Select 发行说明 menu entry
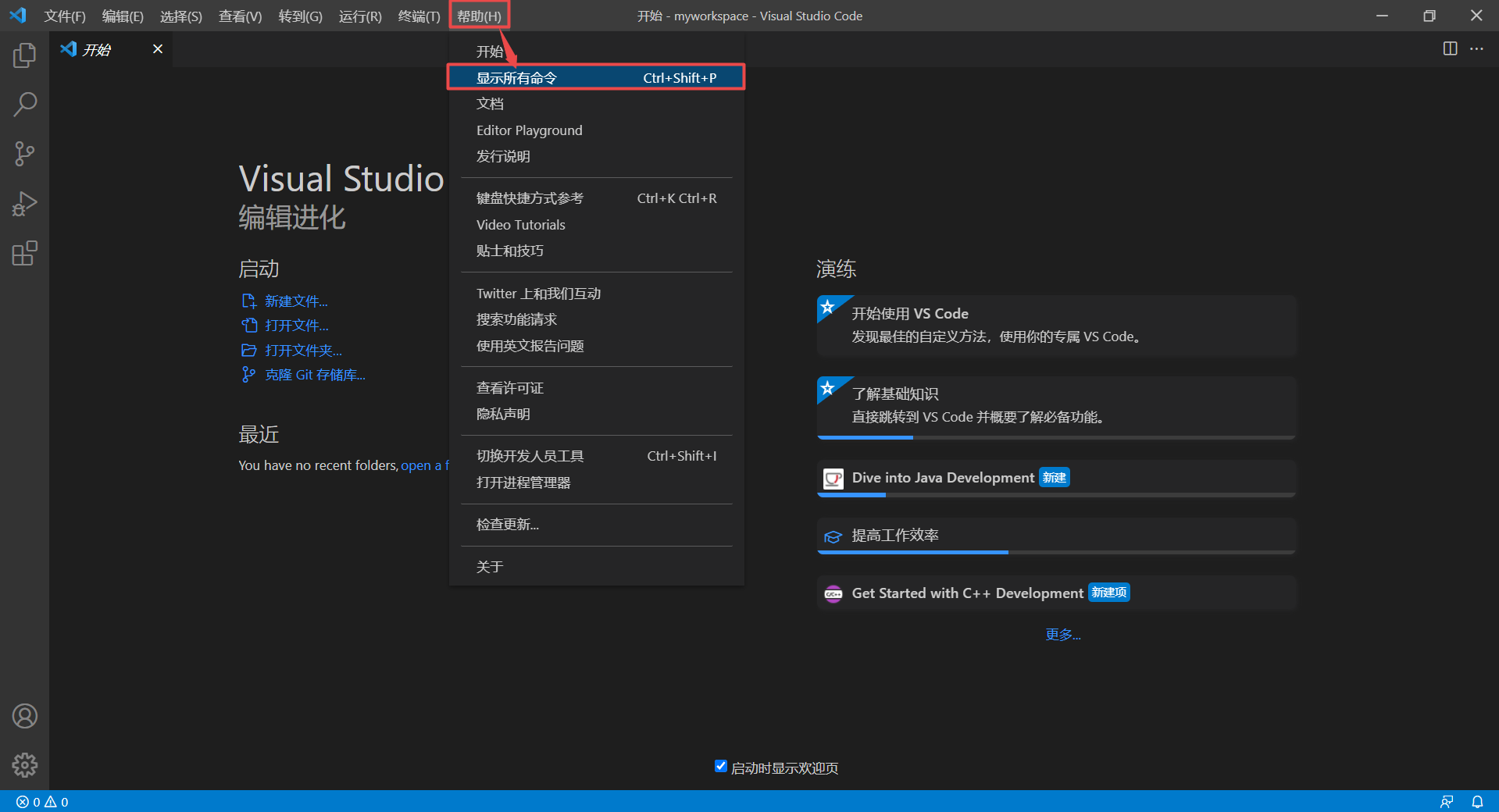Viewport: 1499px width, 812px height. pyautogui.click(x=596, y=156)
